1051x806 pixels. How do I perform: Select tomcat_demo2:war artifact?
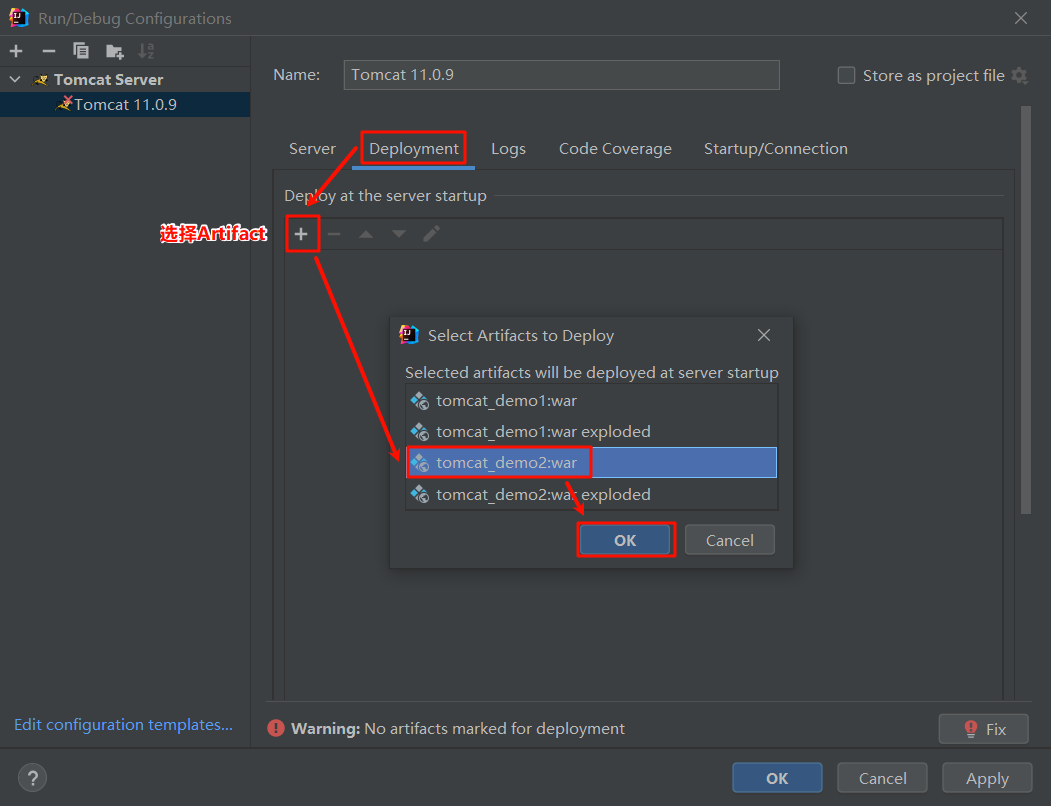(591, 463)
